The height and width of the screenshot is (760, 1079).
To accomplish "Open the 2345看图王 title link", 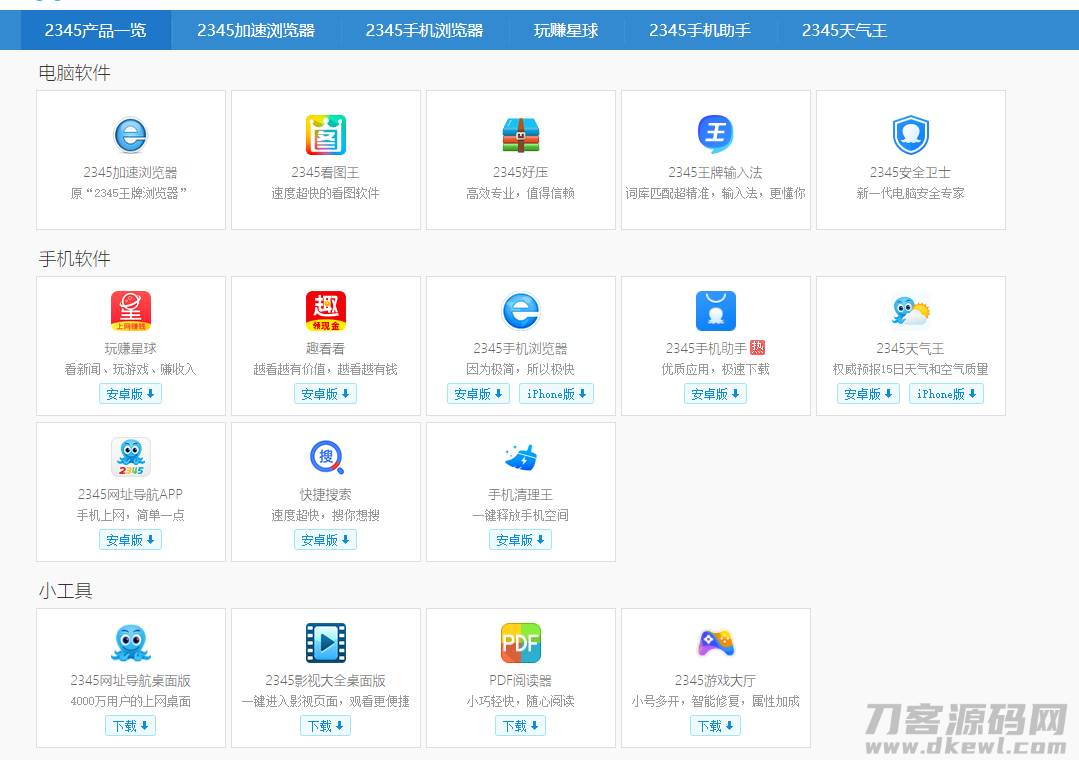I will click(325, 172).
